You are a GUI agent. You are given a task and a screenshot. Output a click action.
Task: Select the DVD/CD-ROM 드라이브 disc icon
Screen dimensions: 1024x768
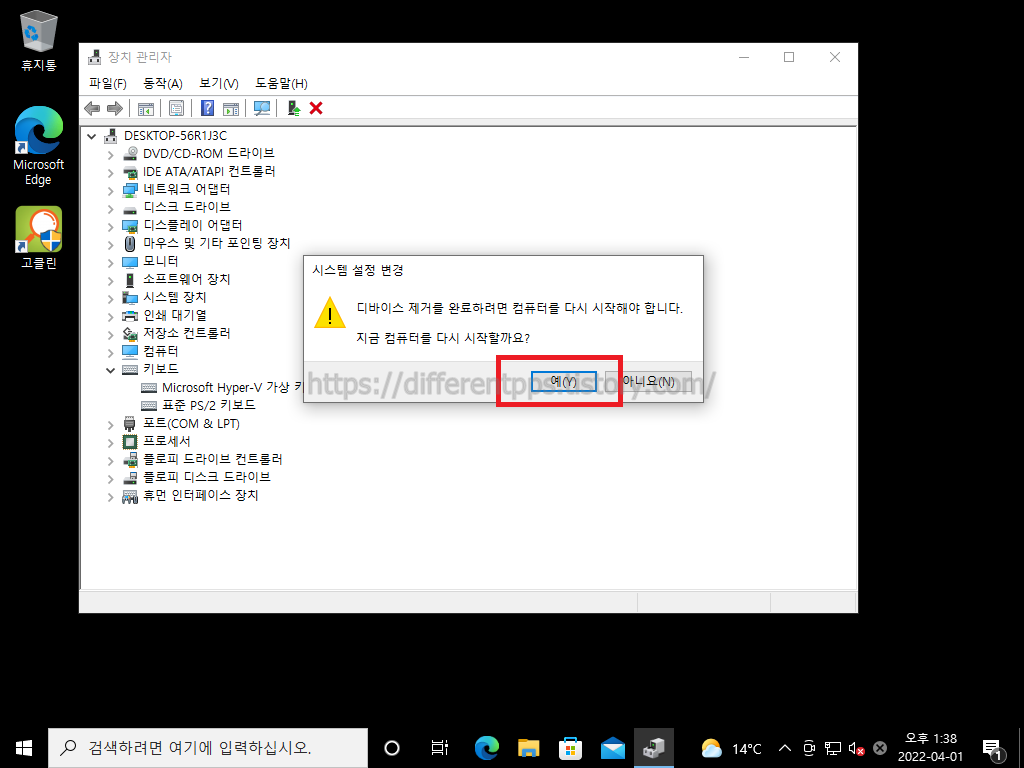tap(131, 153)
